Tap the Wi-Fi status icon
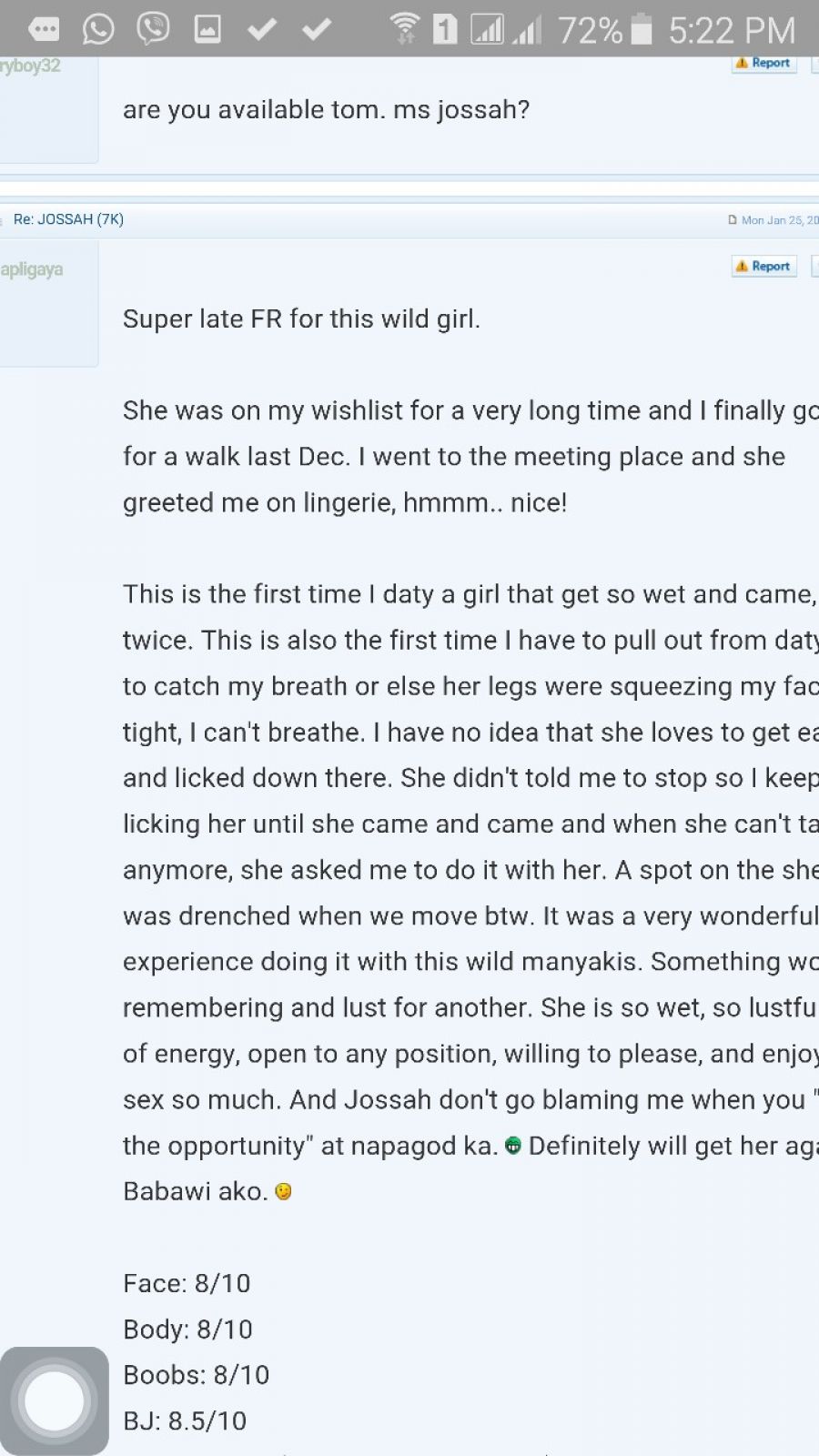 [x=404, y=29]
